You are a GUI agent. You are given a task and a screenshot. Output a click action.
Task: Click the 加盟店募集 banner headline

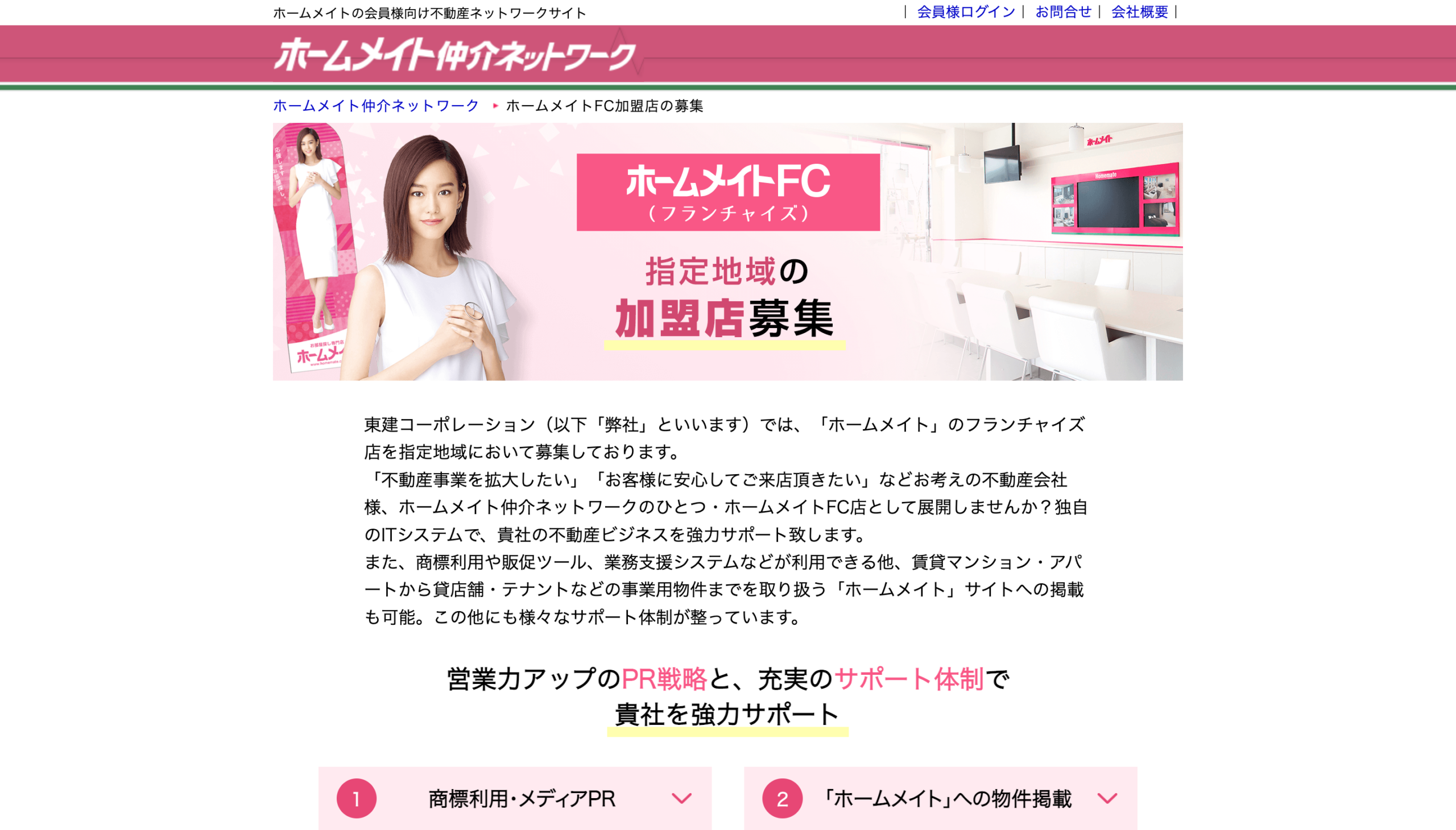tap(725, 319)
